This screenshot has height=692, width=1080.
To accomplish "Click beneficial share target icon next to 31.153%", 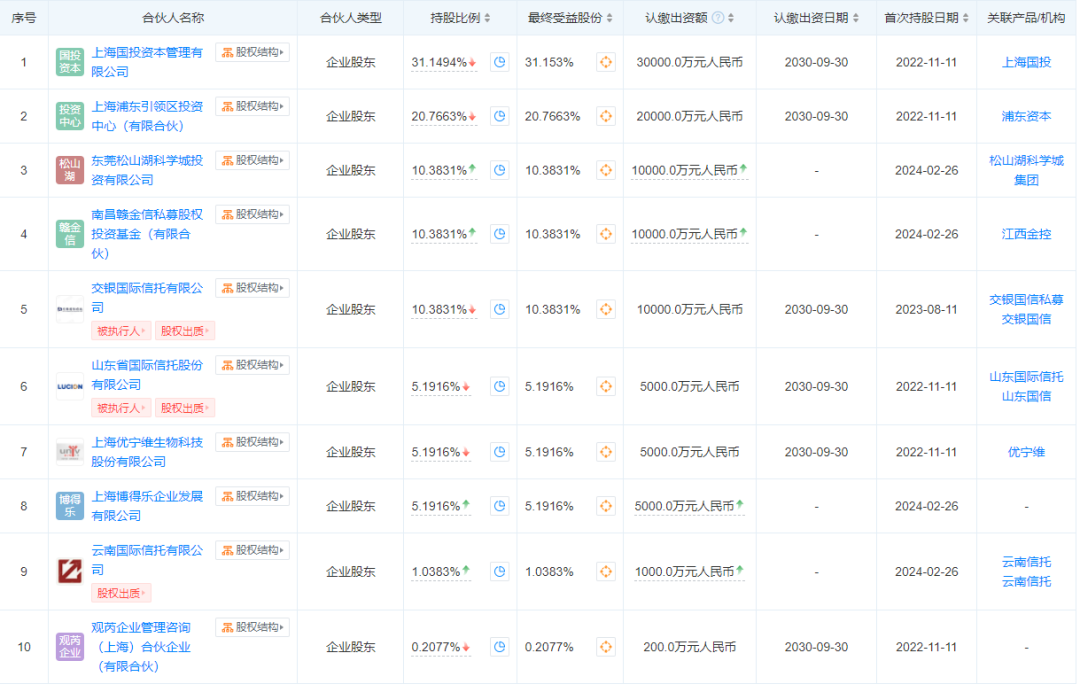I will [x=606, y=62].
